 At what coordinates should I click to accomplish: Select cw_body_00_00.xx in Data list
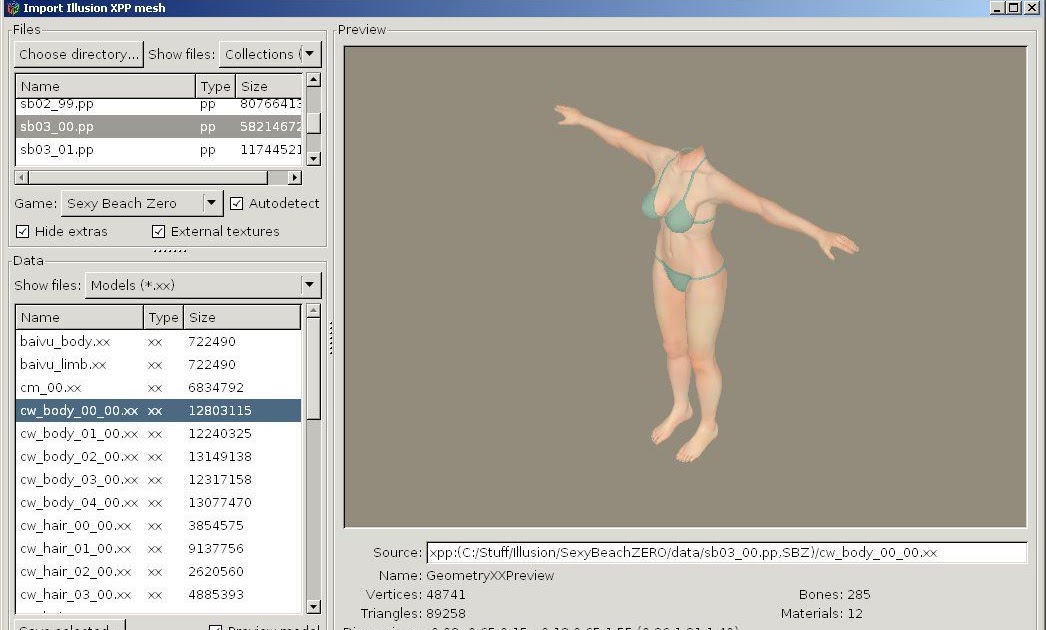158,410
